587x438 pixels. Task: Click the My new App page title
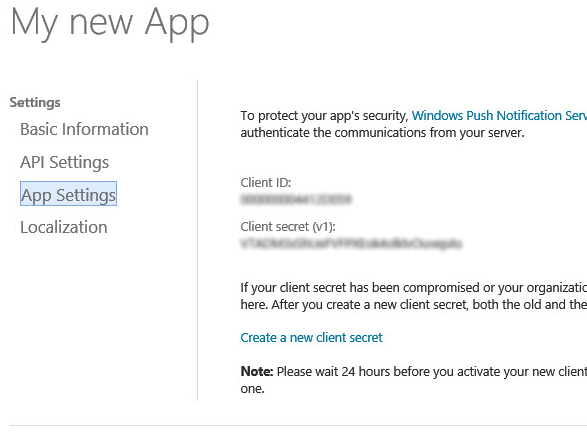point(110,23)
